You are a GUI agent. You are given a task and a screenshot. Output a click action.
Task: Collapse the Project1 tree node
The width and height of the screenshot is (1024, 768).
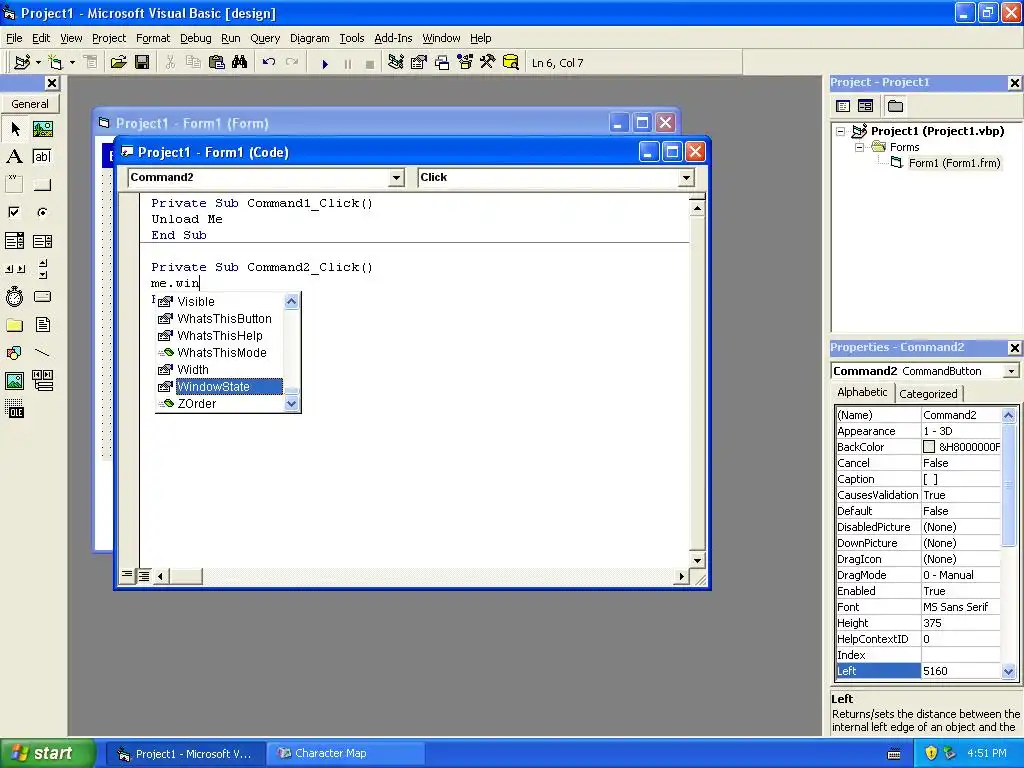[841, 131]
